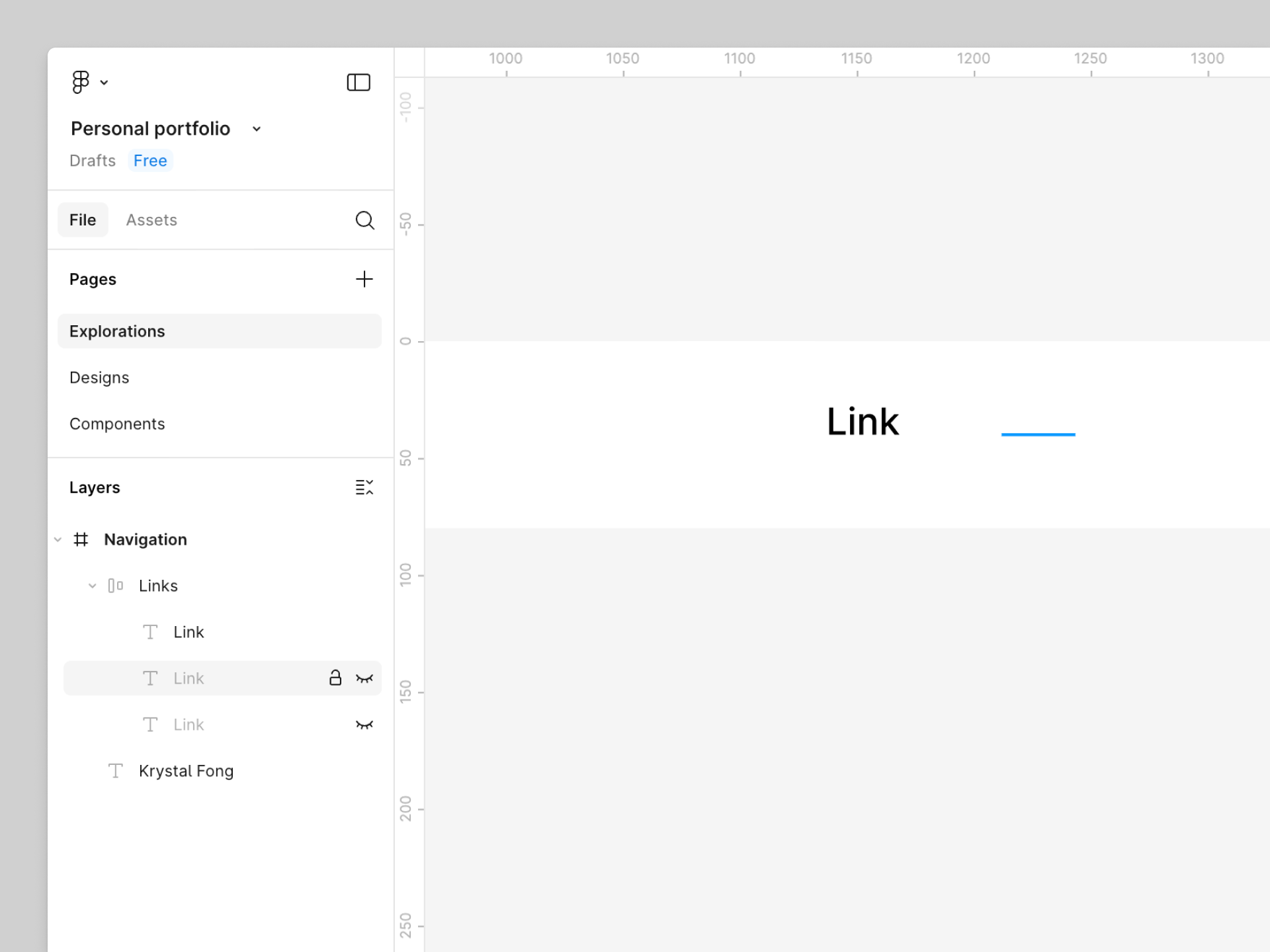
Task: Open the Drafts location link
Action: point(93,161)
